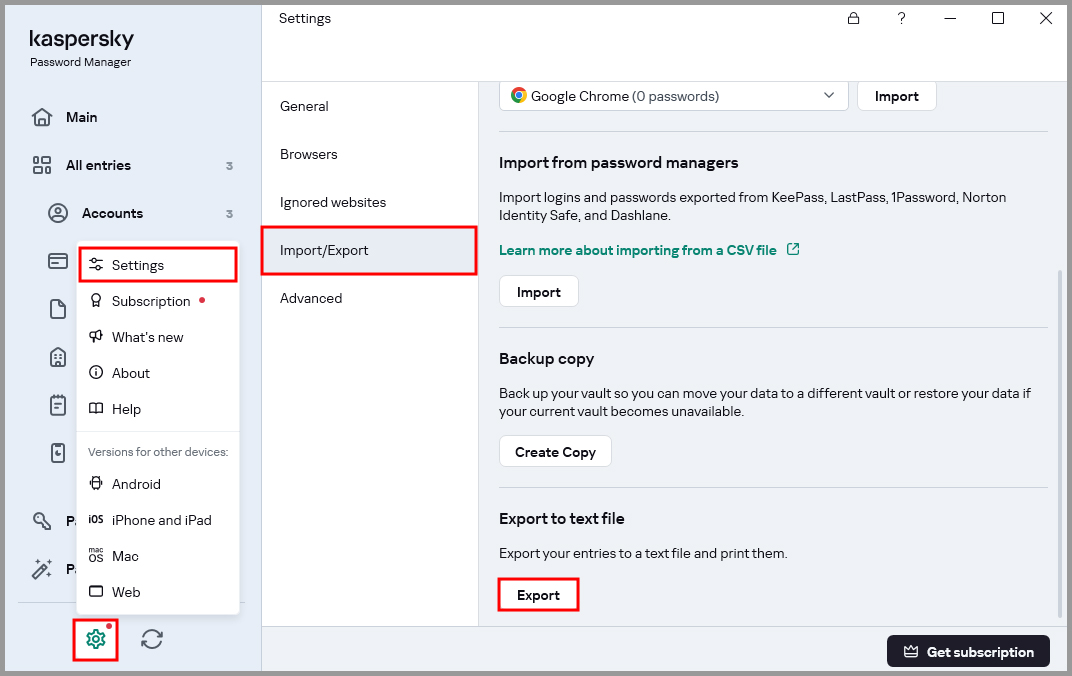Image resolution: width=1072 pixels, height=676 pixels.
Task: Click crown icon on Get subscription
Action: tap(911, 651)
